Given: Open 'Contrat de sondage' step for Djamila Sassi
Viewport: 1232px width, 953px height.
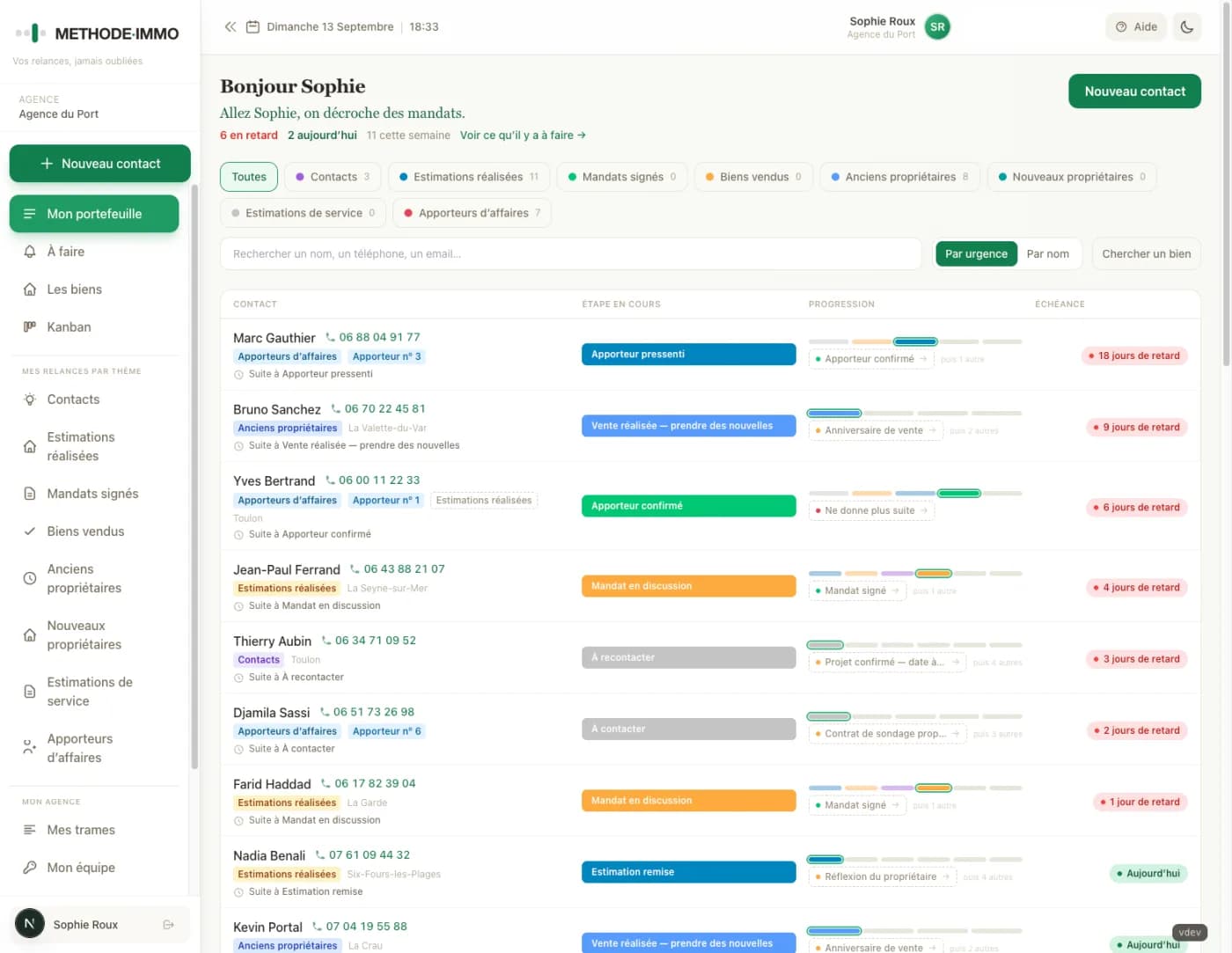Looking at the screenshot, I should (x=887, y=733).
